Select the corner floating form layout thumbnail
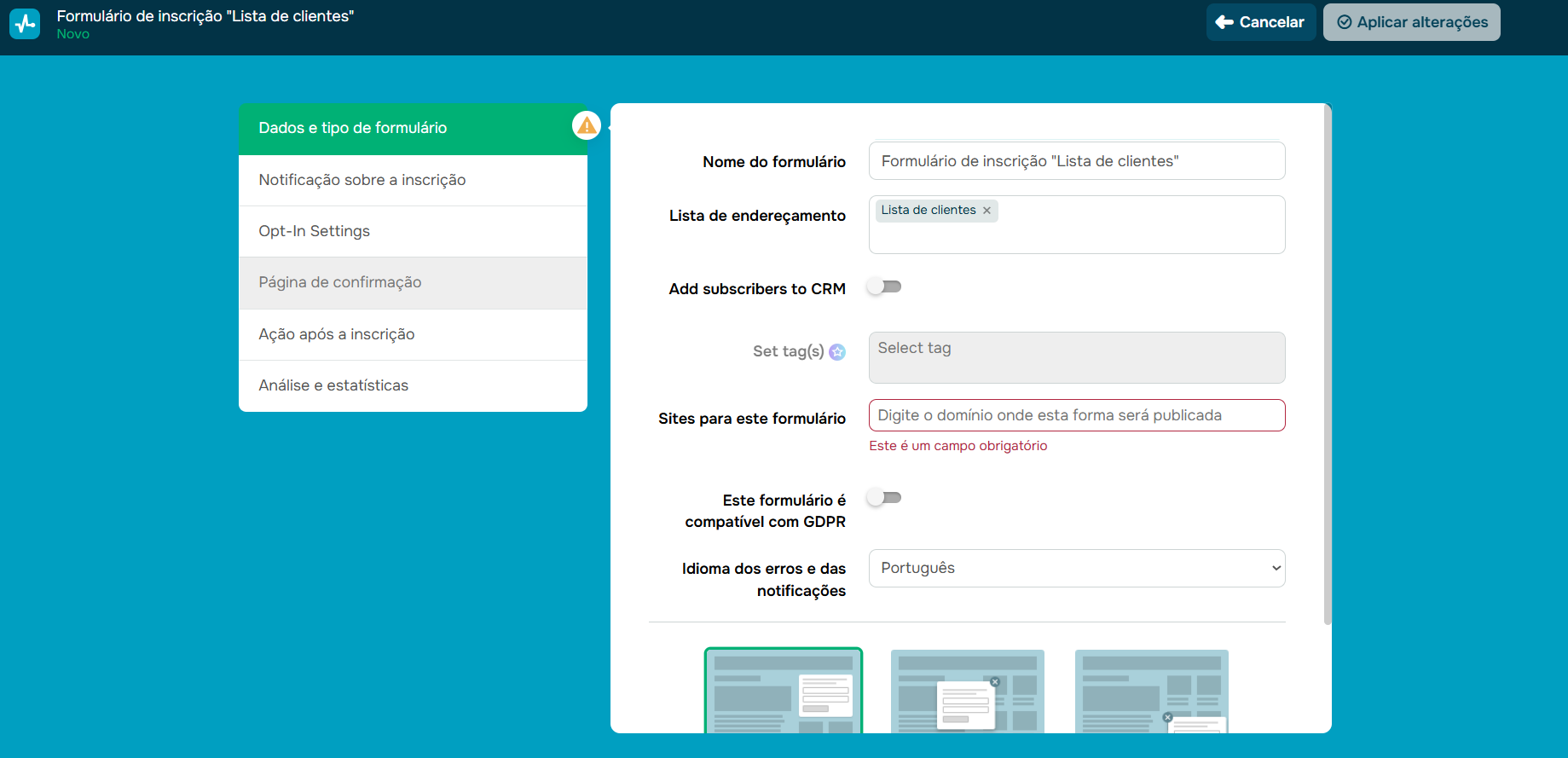Screen dimensions: 1568x758 [x=1152, y=691]
